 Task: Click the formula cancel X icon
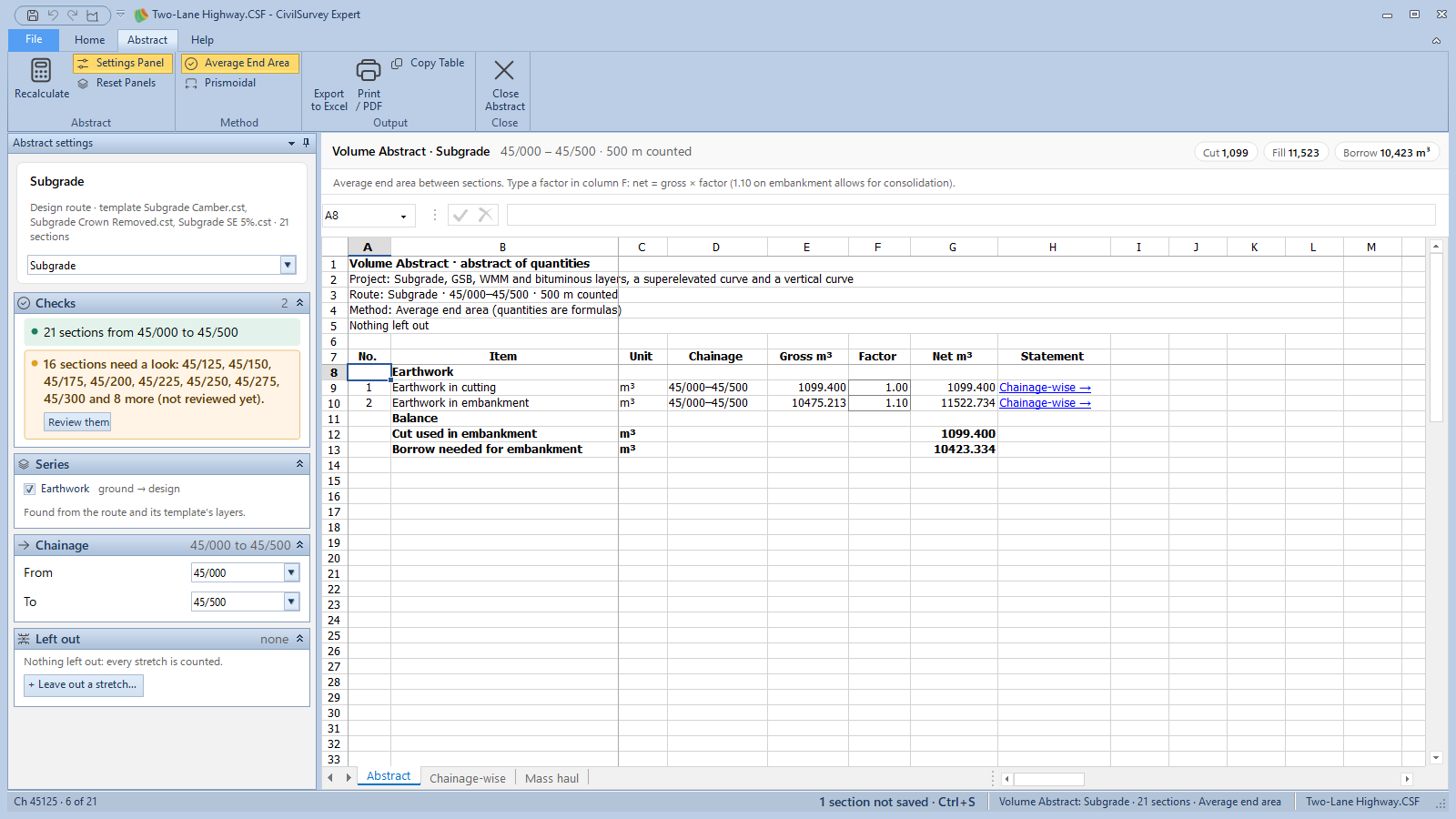(x=485, y=215)
